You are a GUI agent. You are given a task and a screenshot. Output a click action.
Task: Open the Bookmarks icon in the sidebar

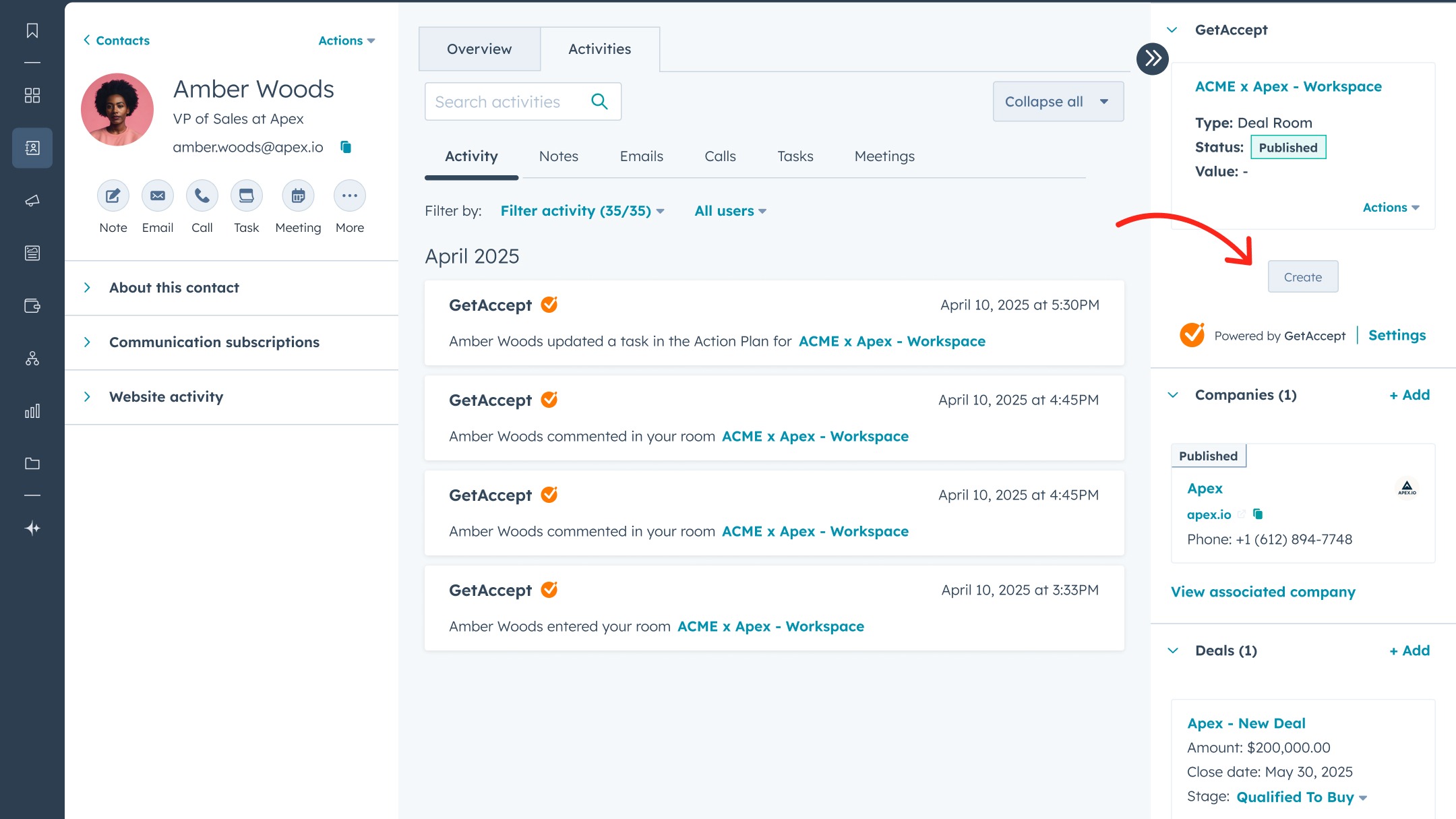point(32,30)
